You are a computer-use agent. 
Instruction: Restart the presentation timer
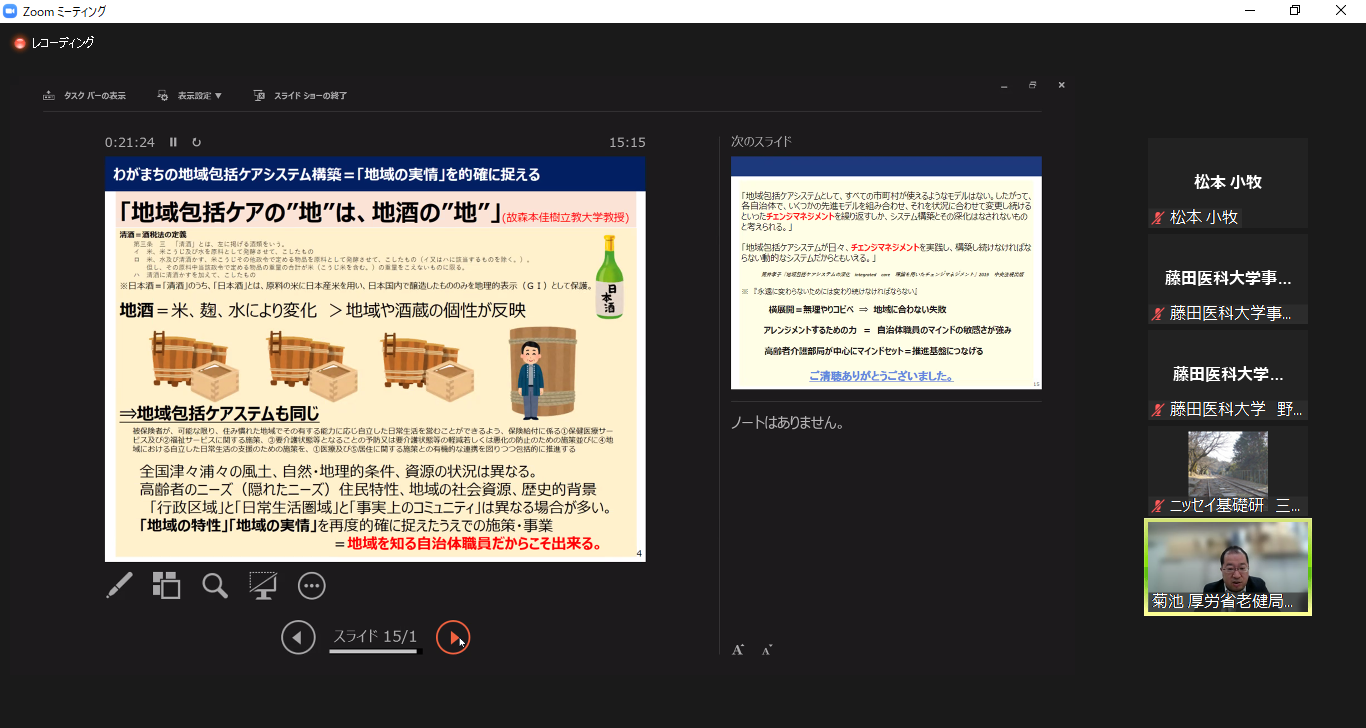click(x=197, y=142)
